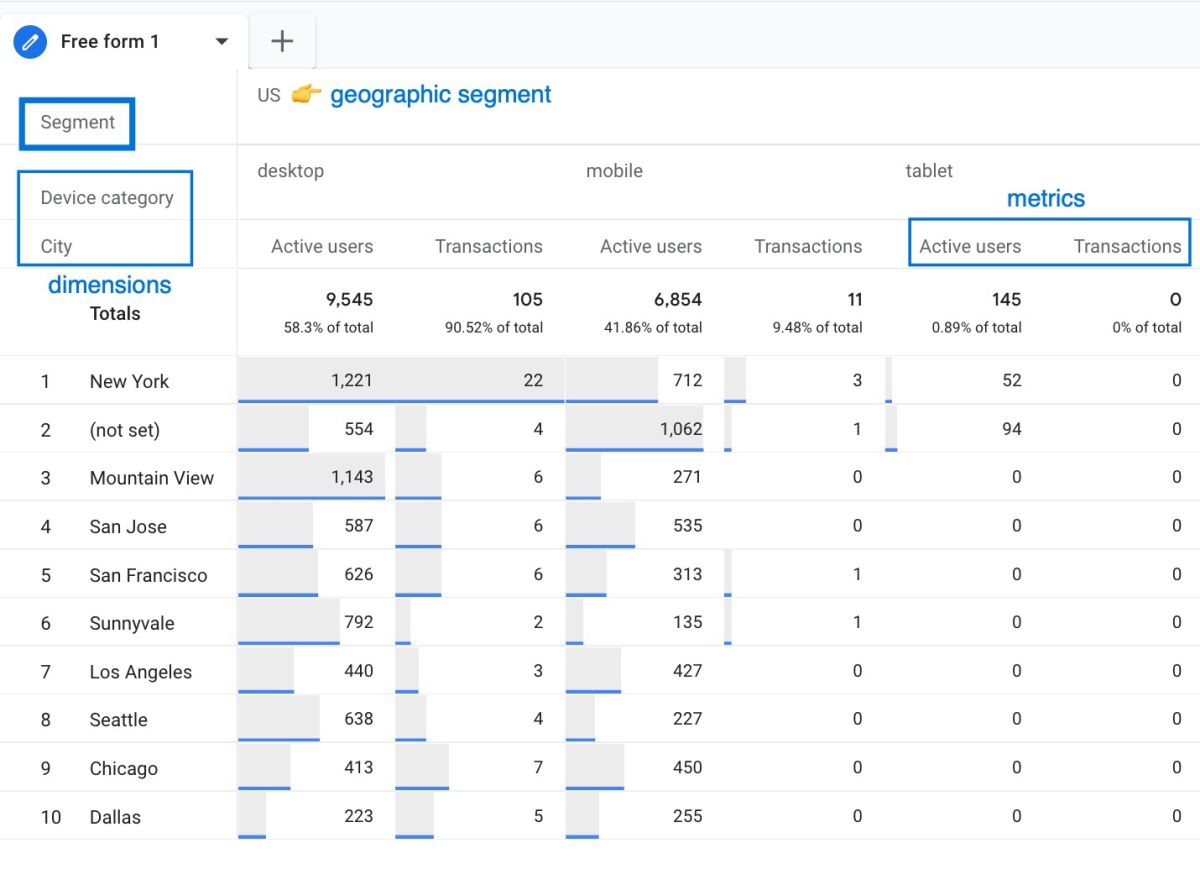Image resolution: width=1200 pixels, height=890 pixels.
Task: Click the US segment header
Action: [x=269, y=95]
